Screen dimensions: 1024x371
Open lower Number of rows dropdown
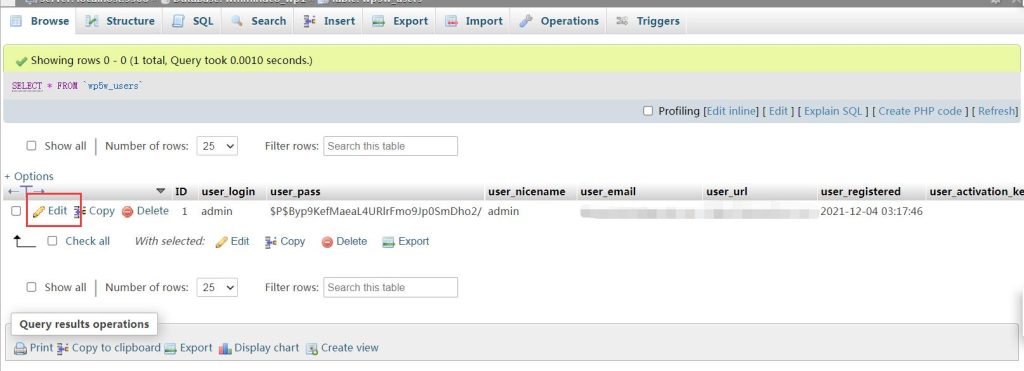(x=217, y=287)
